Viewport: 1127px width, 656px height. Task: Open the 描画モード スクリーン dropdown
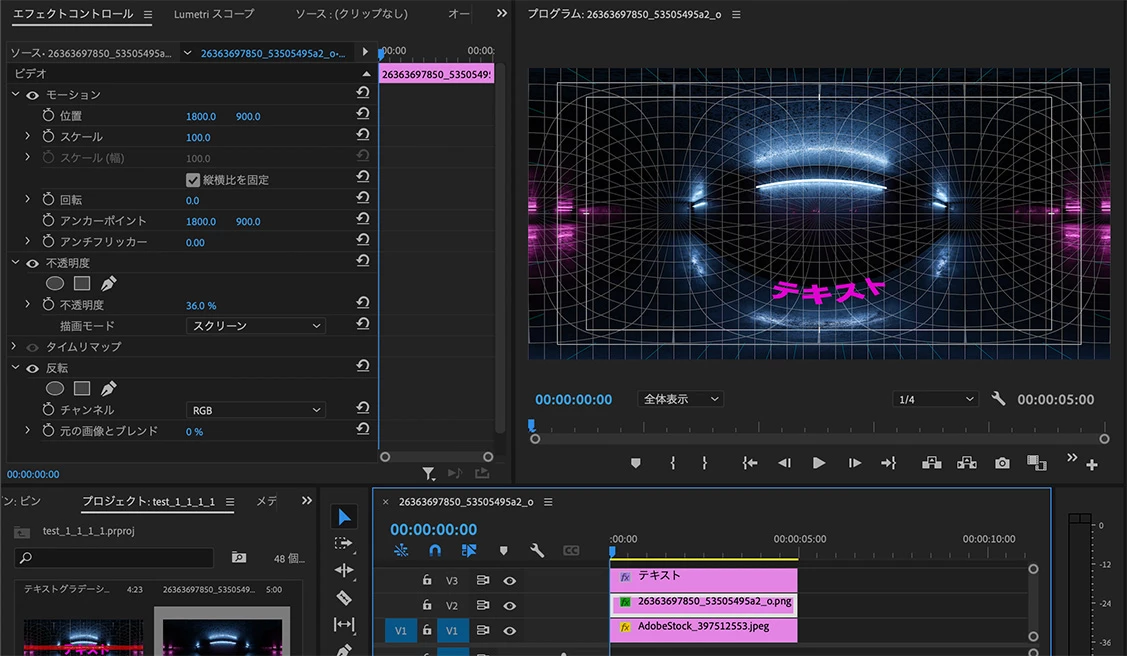pos(256,325)
